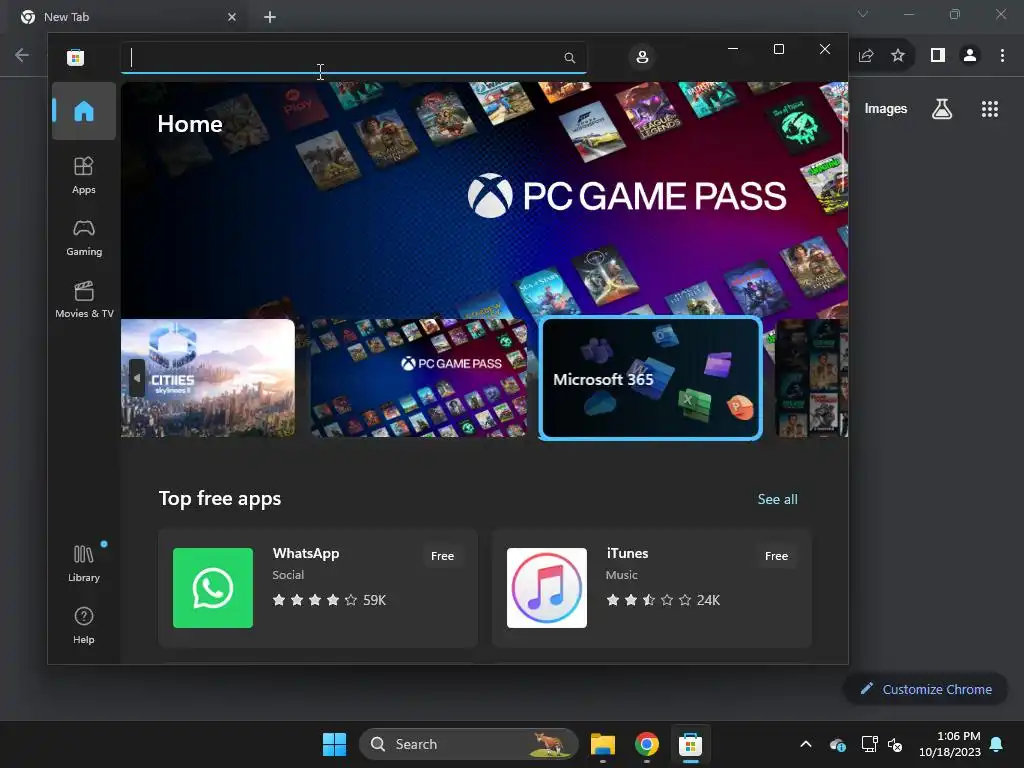Open the notifications bell in taskbar
The width and height of the screenshot is (1024, 768).
[x=997, y=744]
